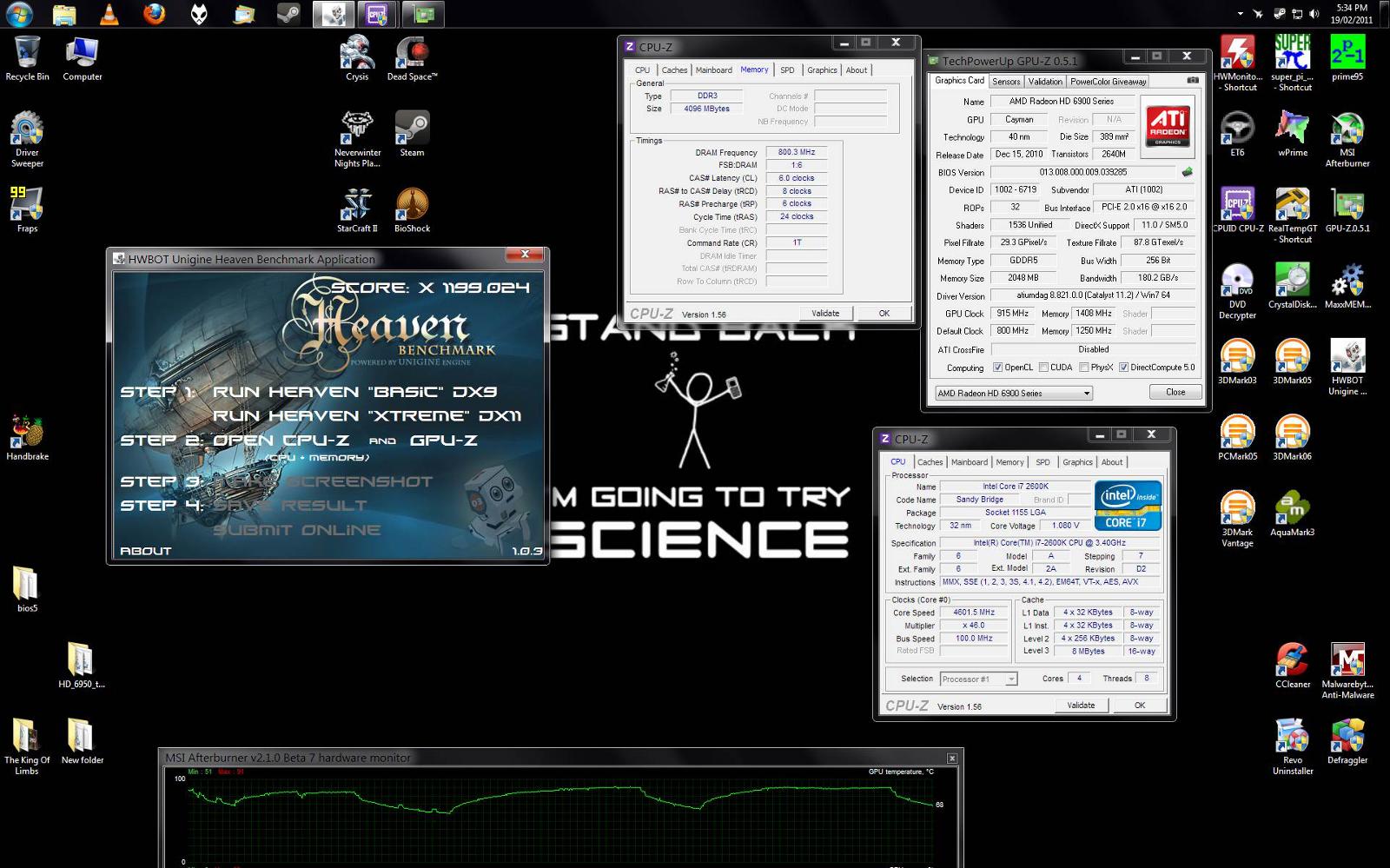
Task: Click Validate in memory CPU-Z window
Action: click(825, 314)
